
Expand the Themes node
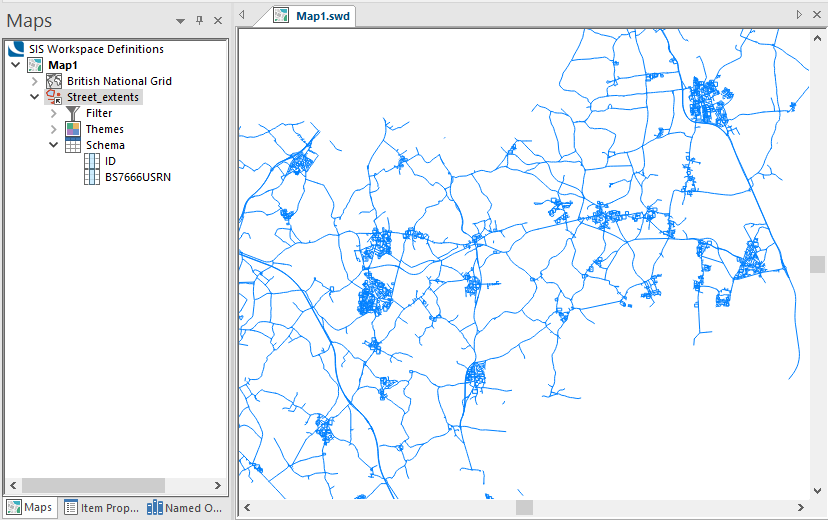pyautogui.click(x=54, y=129)
